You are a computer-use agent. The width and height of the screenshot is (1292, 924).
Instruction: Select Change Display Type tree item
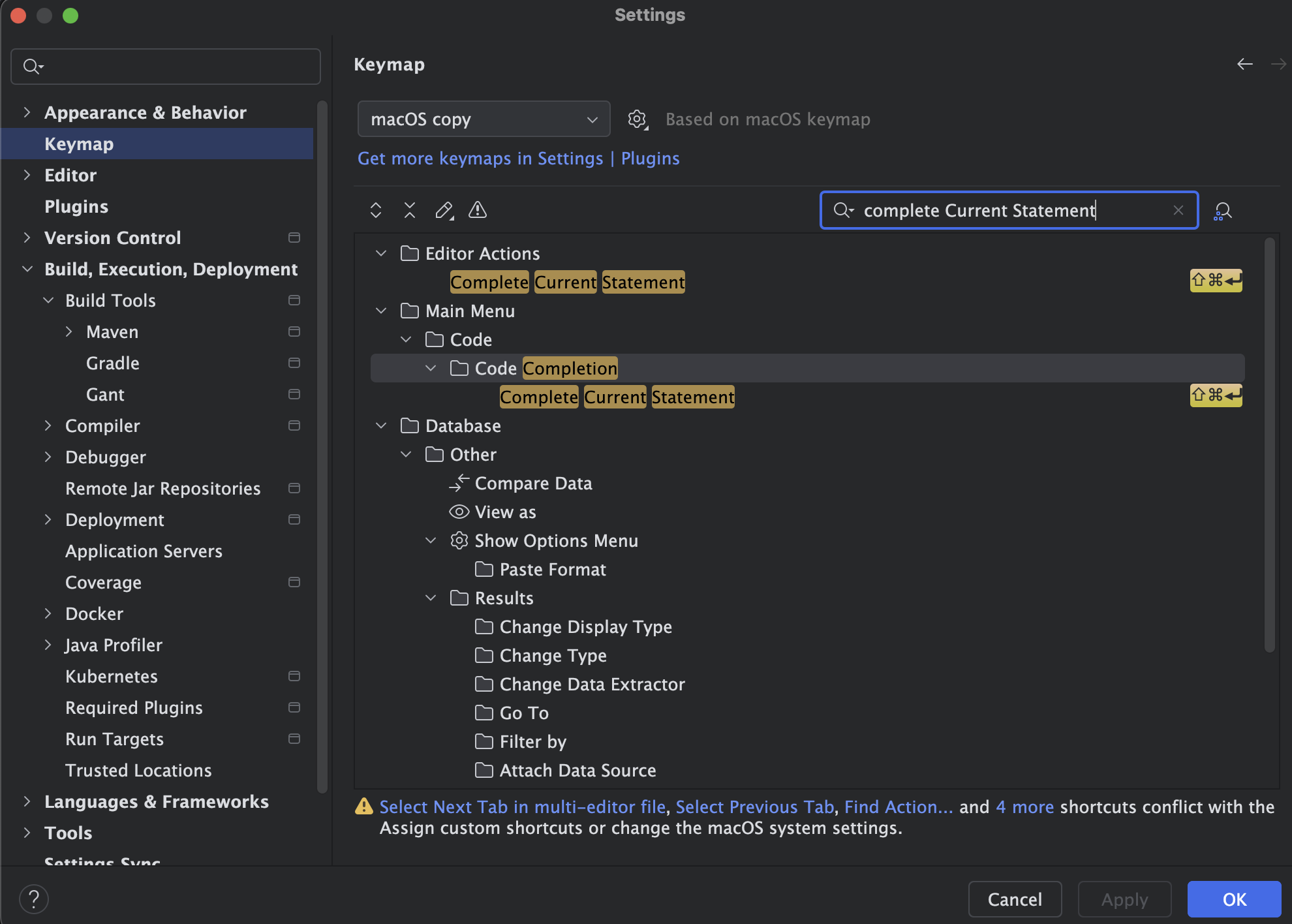click(x=585, y=626)
